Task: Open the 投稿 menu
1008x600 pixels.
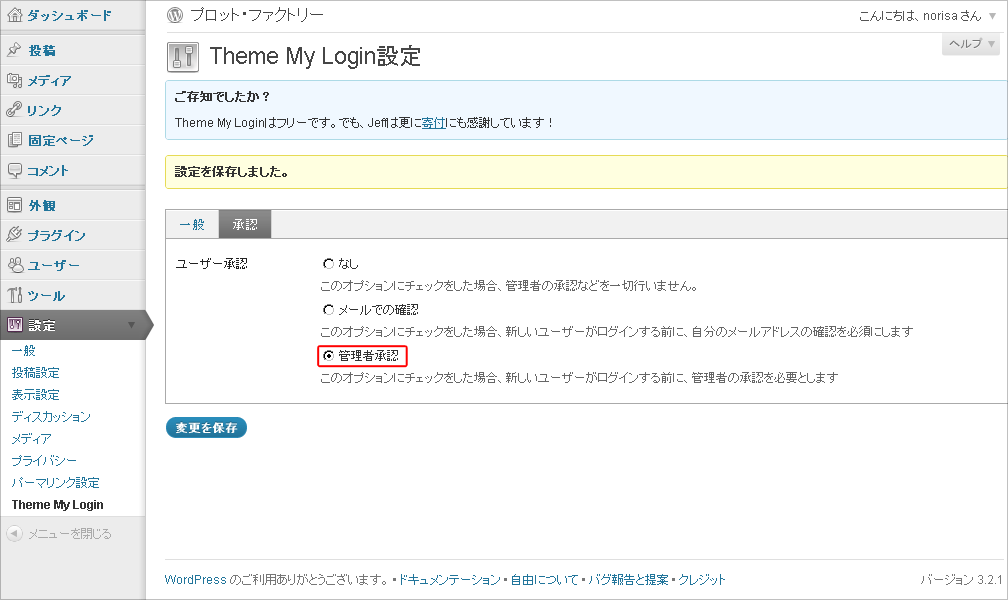Action: tap(42, 50)
